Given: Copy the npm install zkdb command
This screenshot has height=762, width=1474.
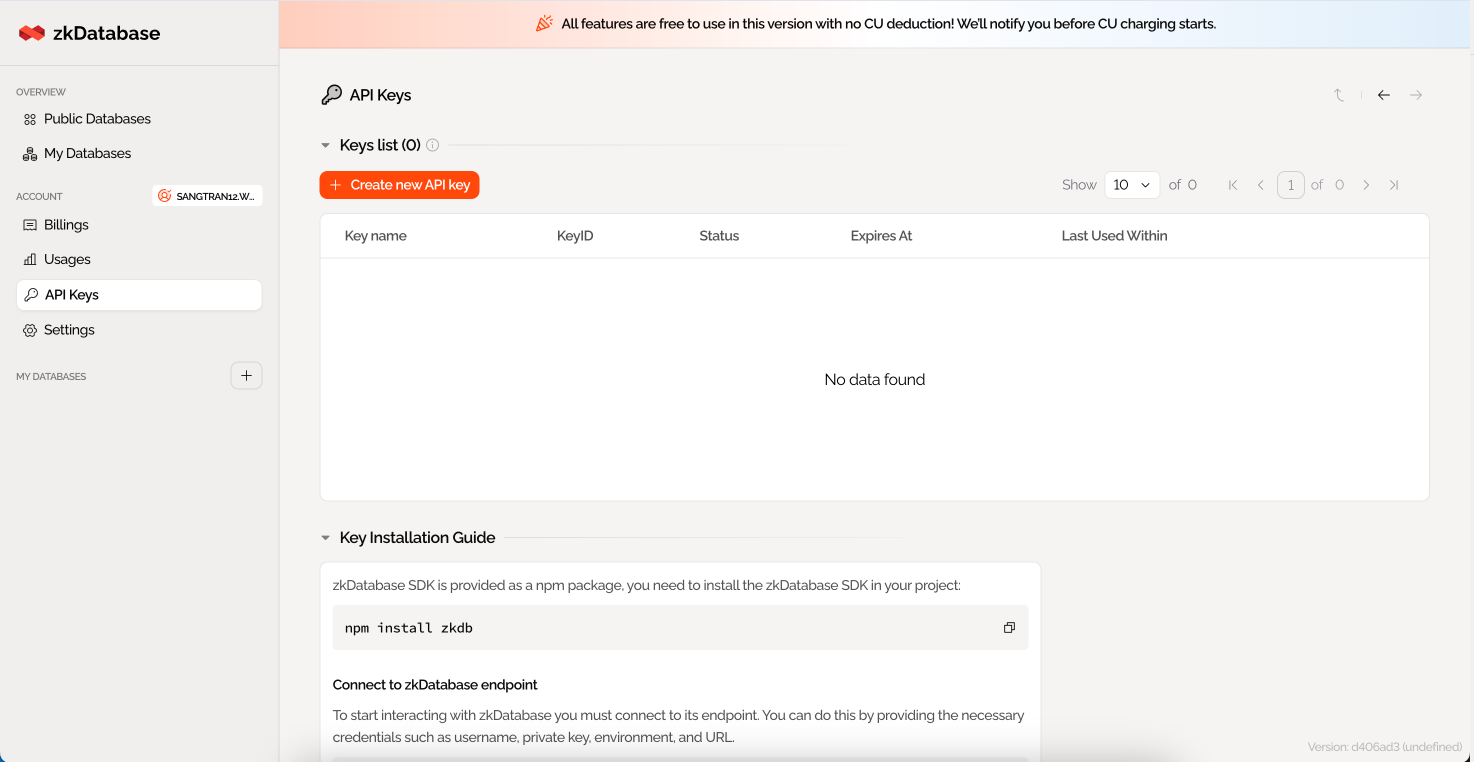Looking at the screenshot, I should [1009, 628].
